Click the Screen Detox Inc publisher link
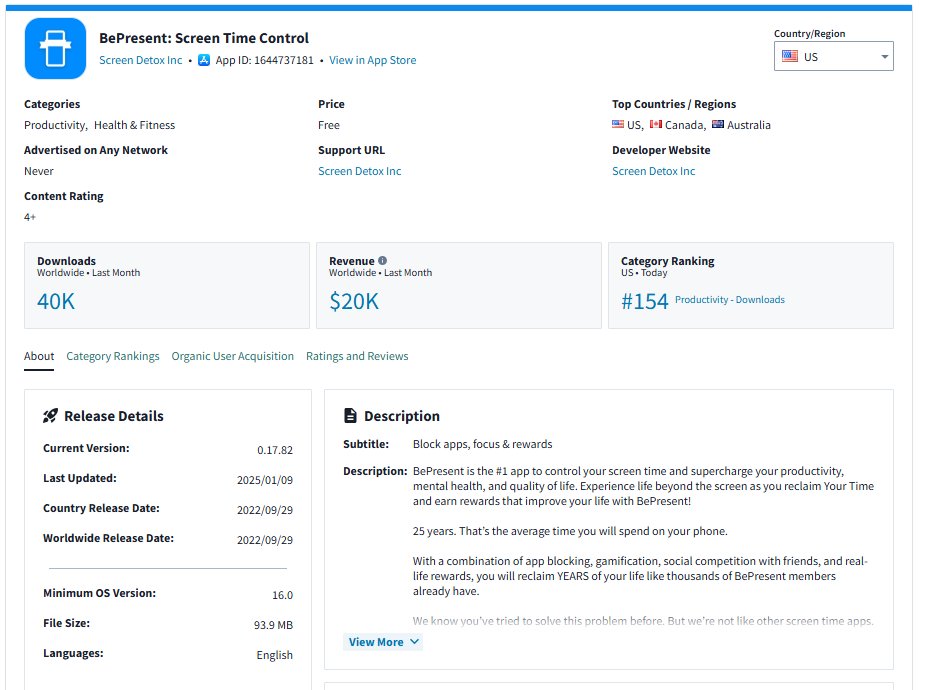Image resolution: width=925 pixels, height=690 pixels. pyautogui.click(x=141, y=60)
